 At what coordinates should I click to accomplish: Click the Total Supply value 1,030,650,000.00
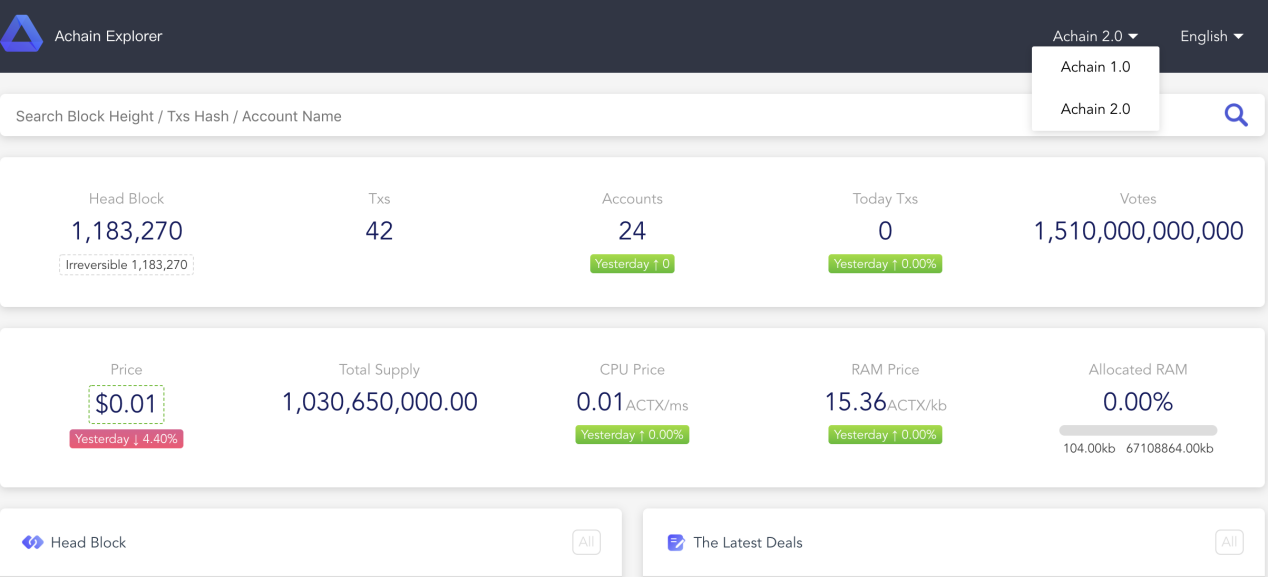click(380, 402)
